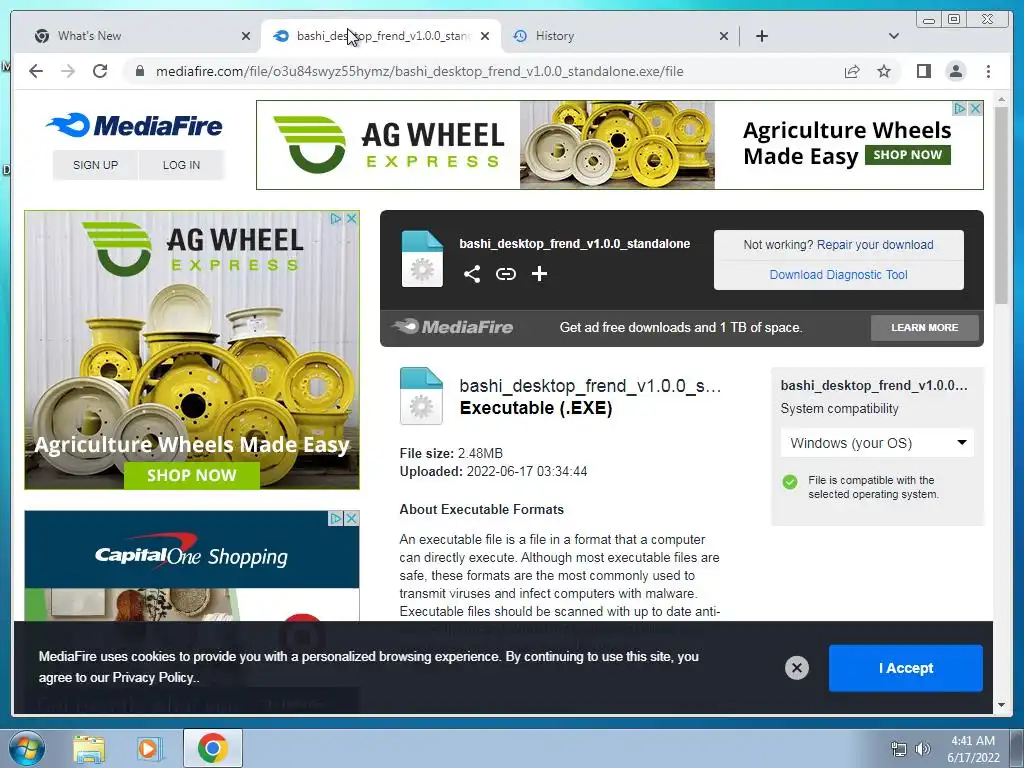Open Download Diagnostic Tool link
Screen dimensions: 1024x768
(839, 275)
